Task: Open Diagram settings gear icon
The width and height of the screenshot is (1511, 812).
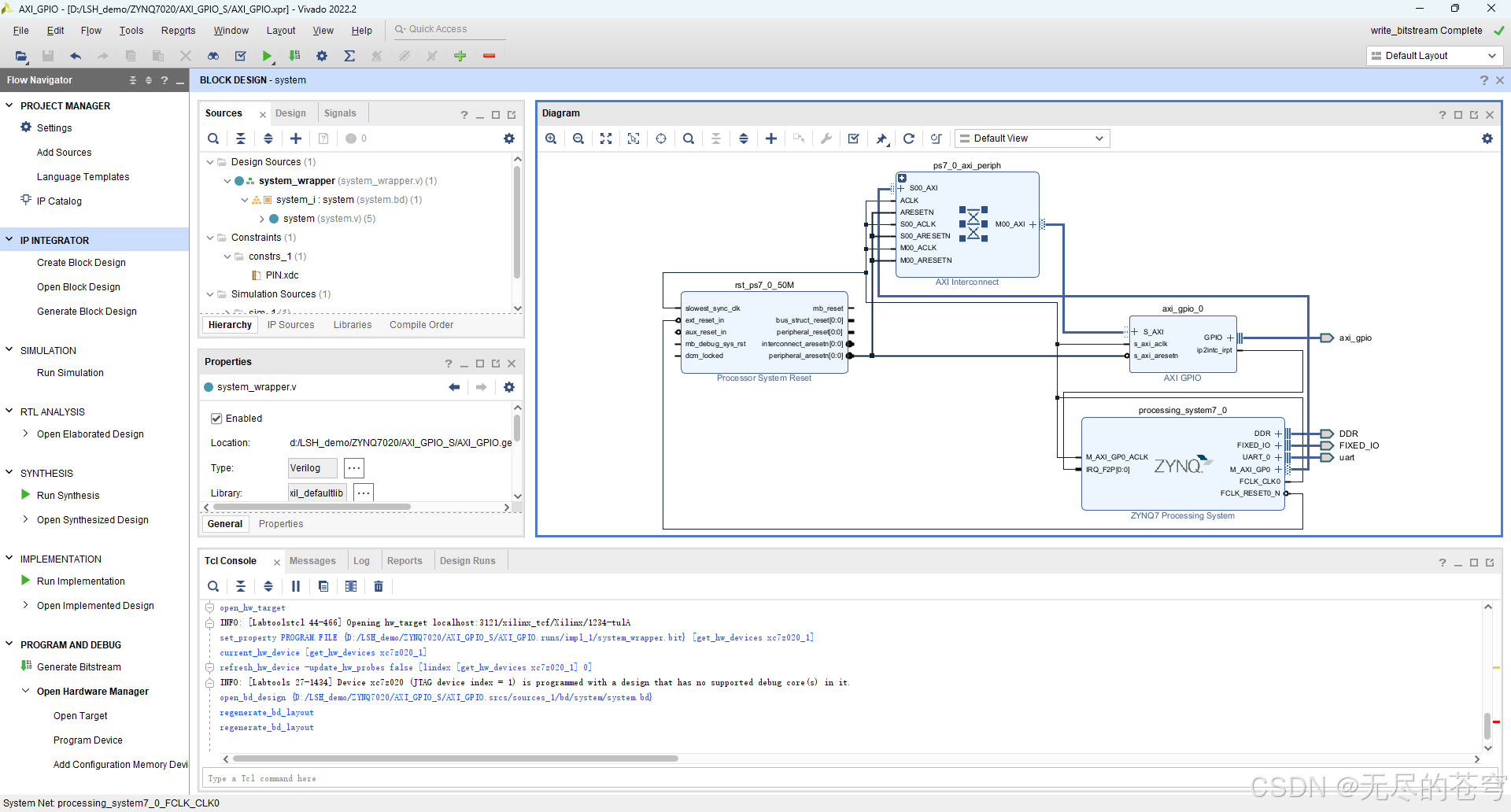Action: click(x=1487, y=138)
